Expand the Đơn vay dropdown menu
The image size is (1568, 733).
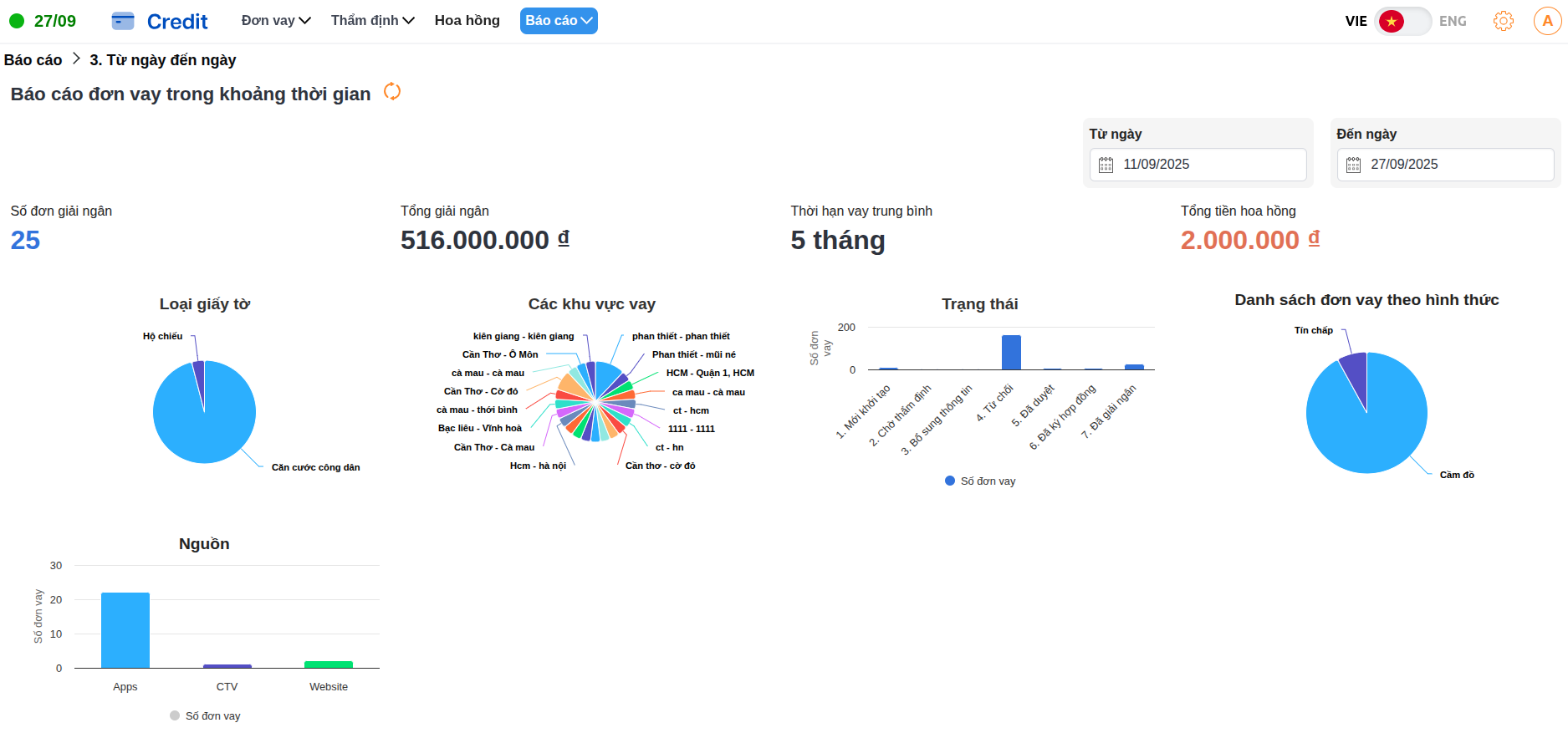[276, 21]
